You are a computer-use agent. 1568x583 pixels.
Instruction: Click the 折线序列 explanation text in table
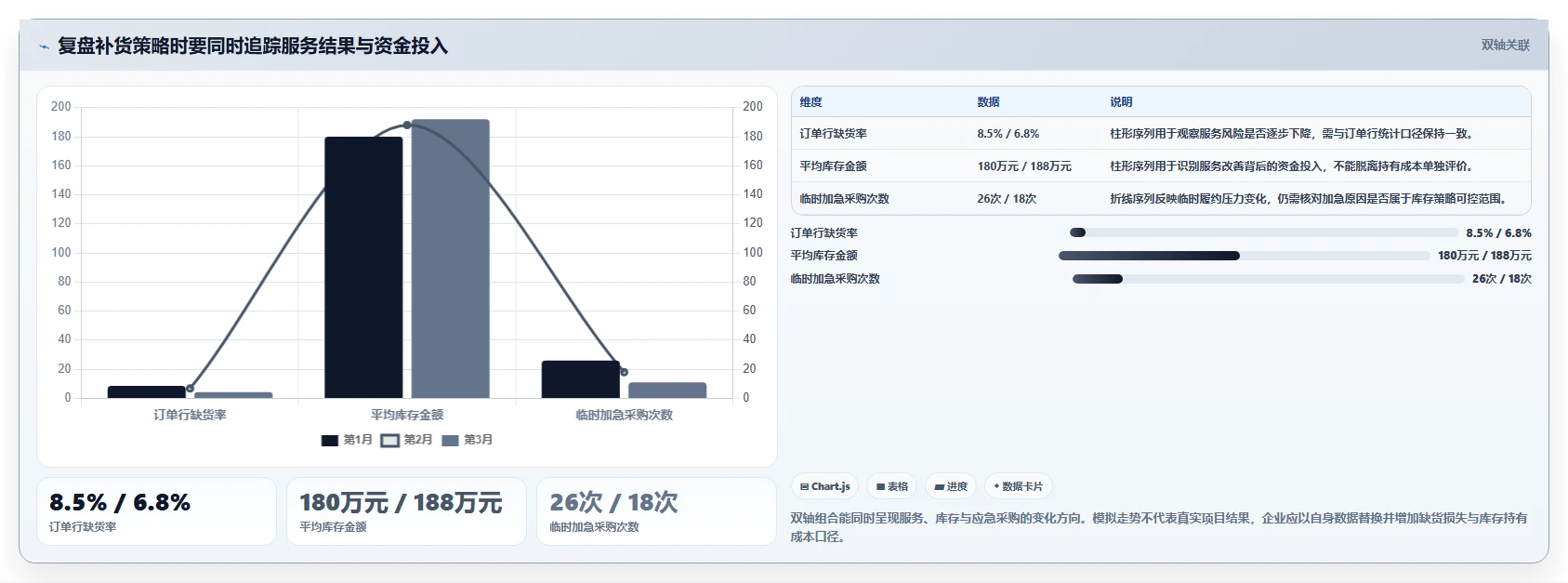click(1309, 199)
